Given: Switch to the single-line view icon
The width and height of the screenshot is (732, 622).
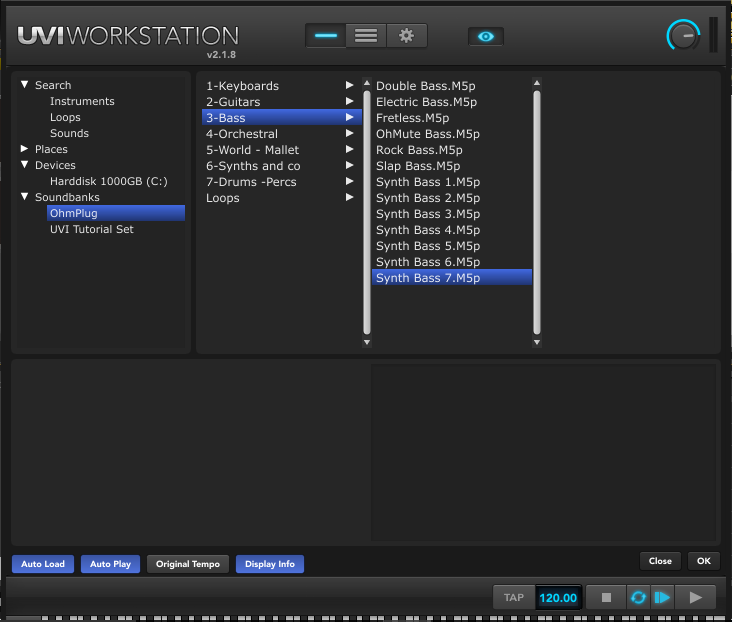Looking at the screenshot, I should (x=326, y=36).
